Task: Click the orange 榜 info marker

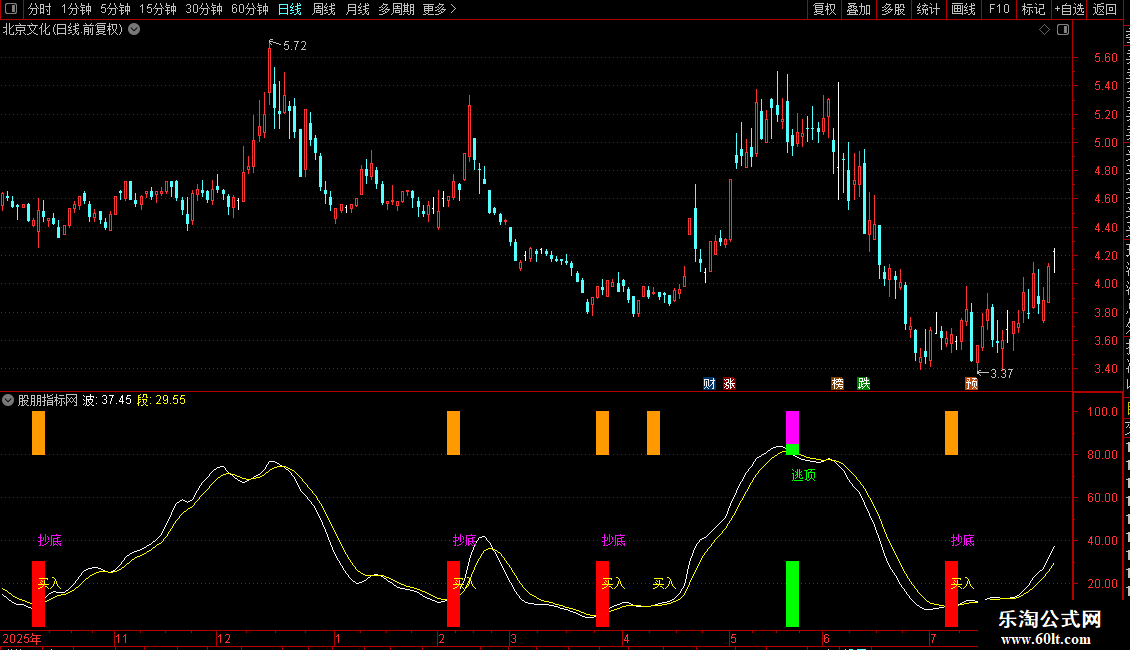Action: coord(837,383)
